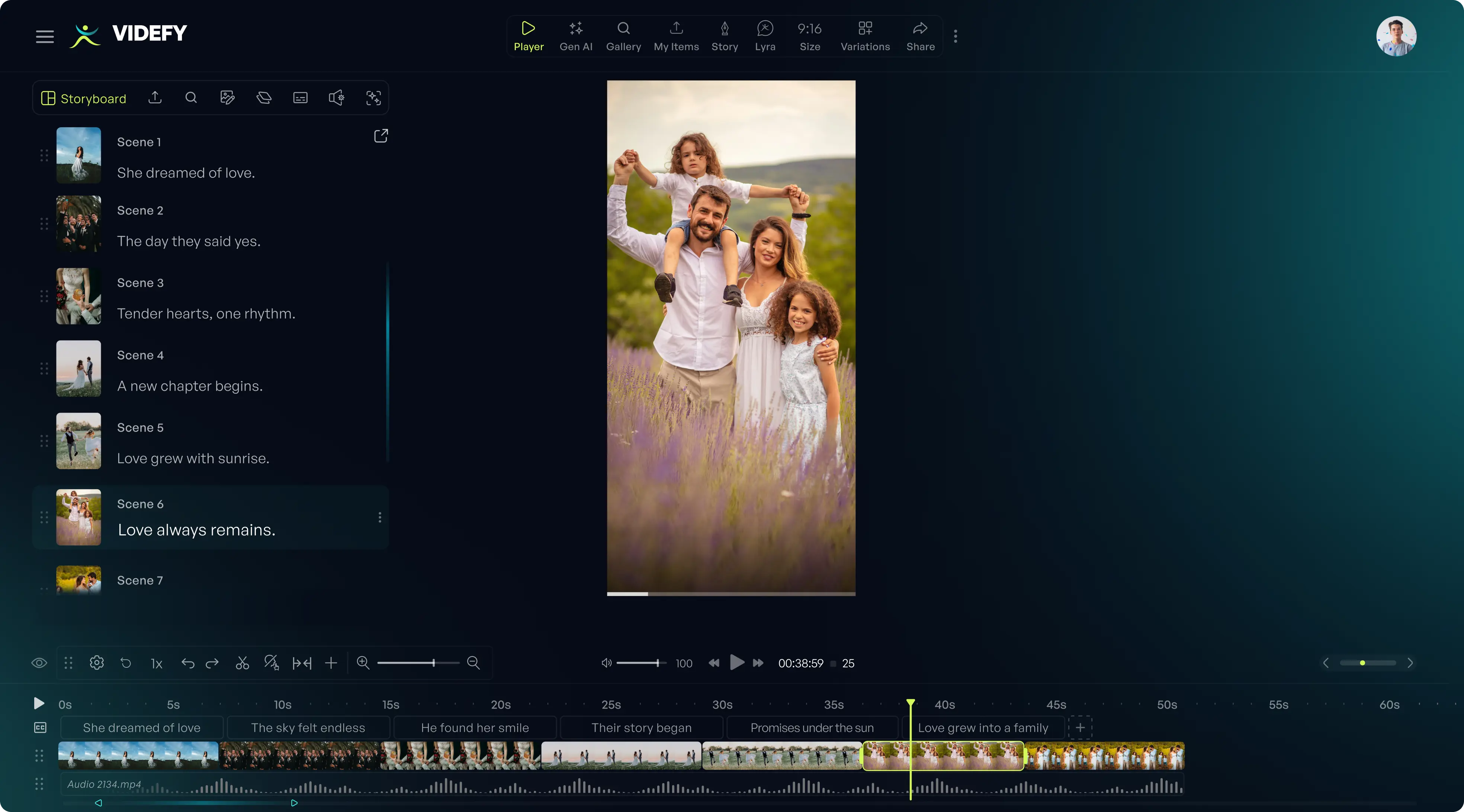Pop out the storyboard panel
This screenshot has width=1464, height=812.
tap(381, 136)
